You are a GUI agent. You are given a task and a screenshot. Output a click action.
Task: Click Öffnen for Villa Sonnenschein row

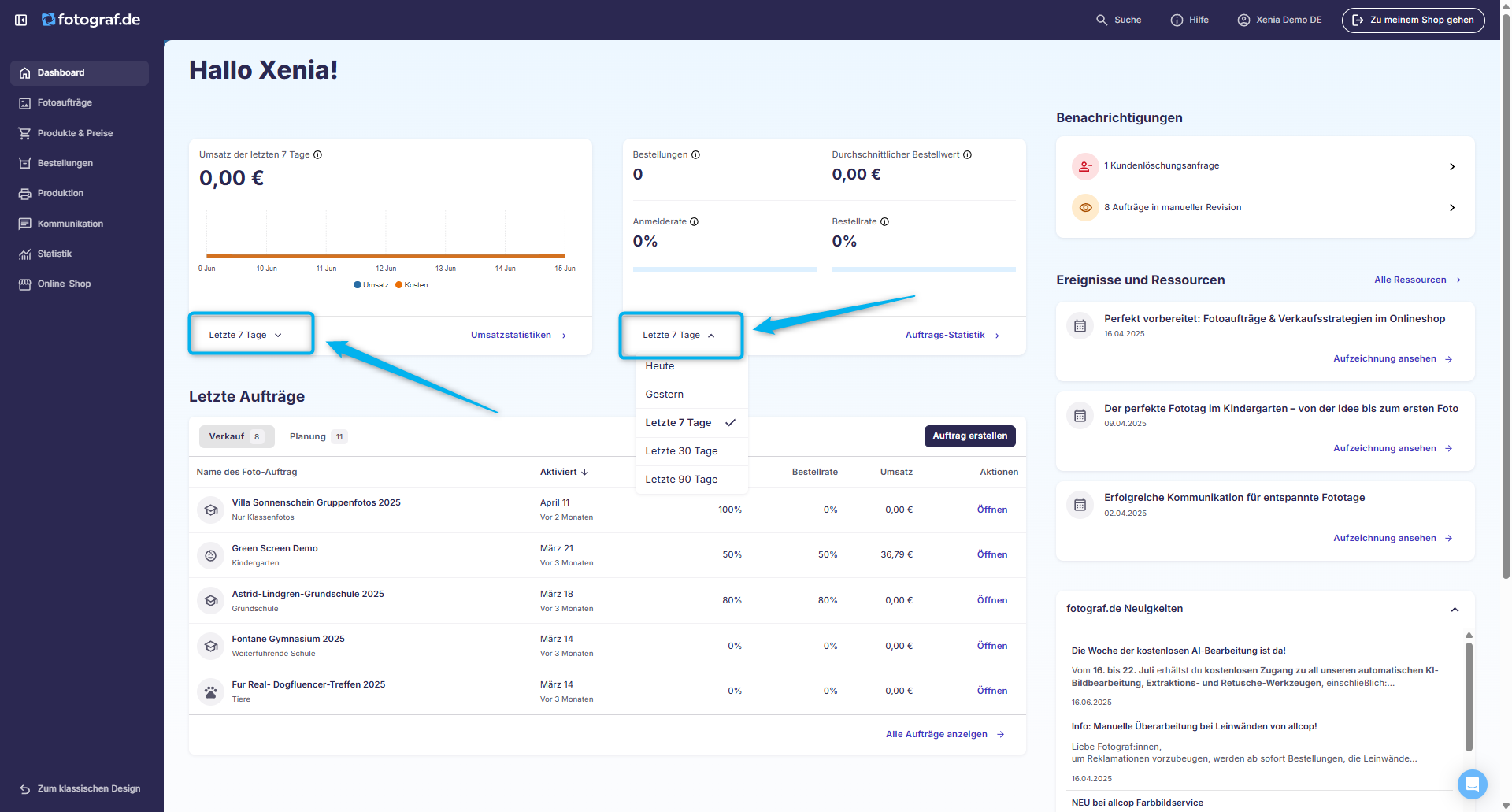(x=992, y=510)
